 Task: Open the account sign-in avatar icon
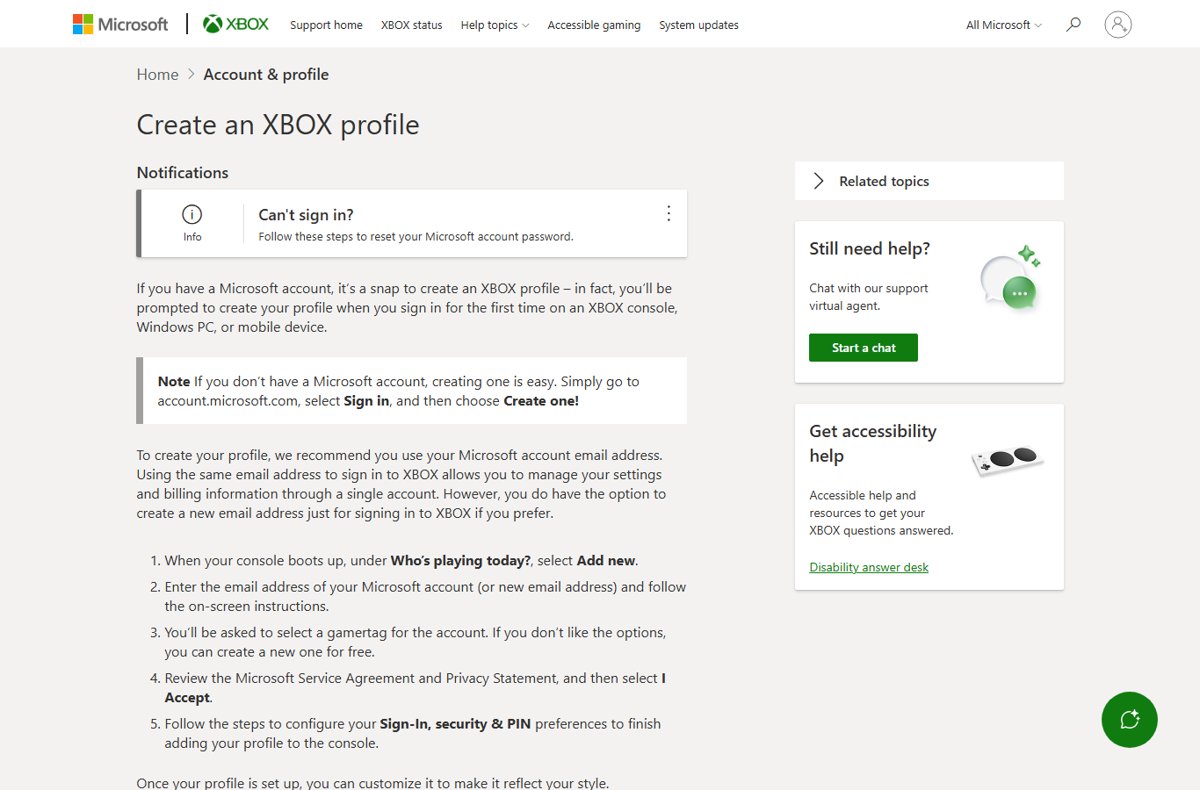1118,24
